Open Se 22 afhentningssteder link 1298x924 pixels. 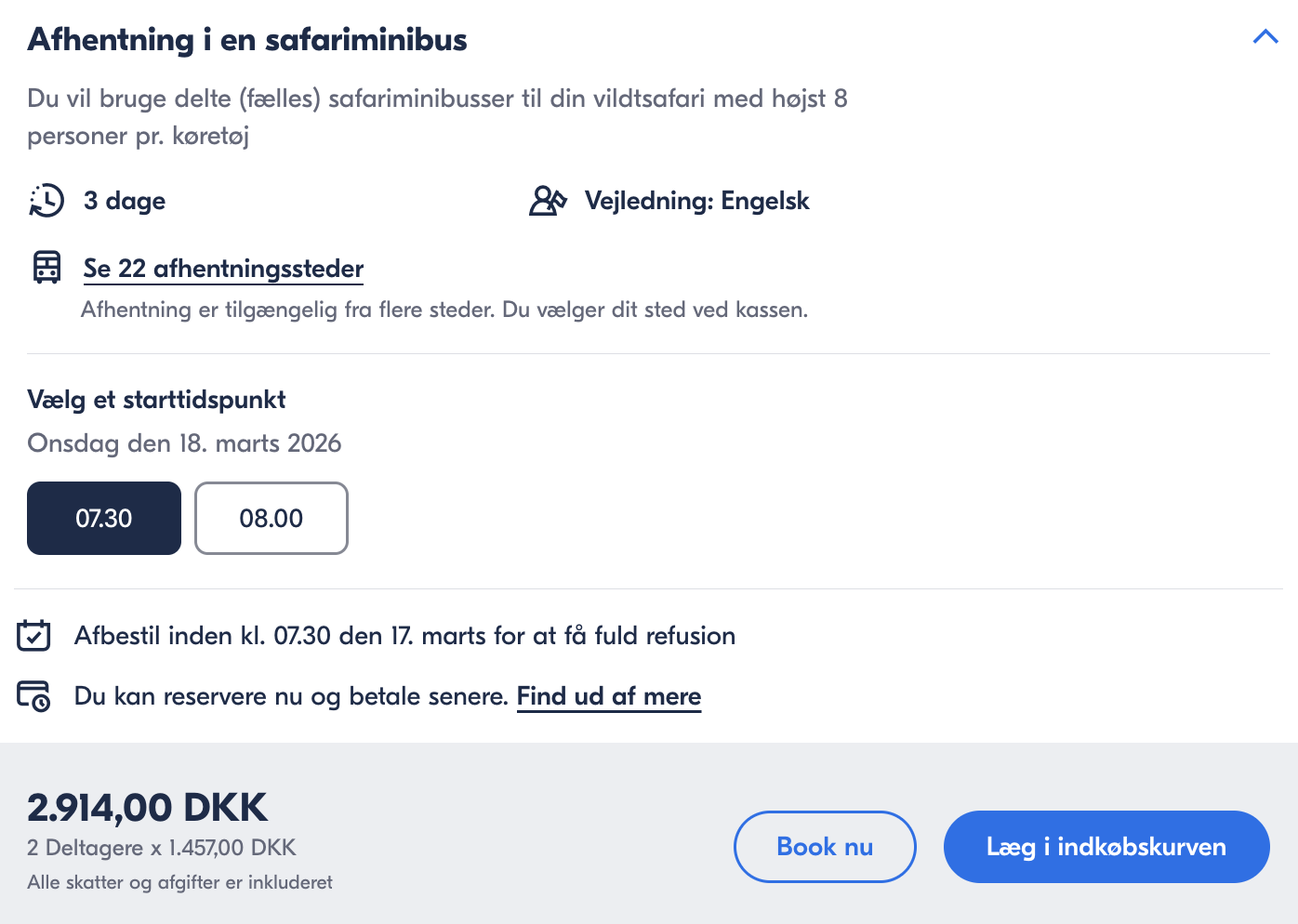pos(223,269)
